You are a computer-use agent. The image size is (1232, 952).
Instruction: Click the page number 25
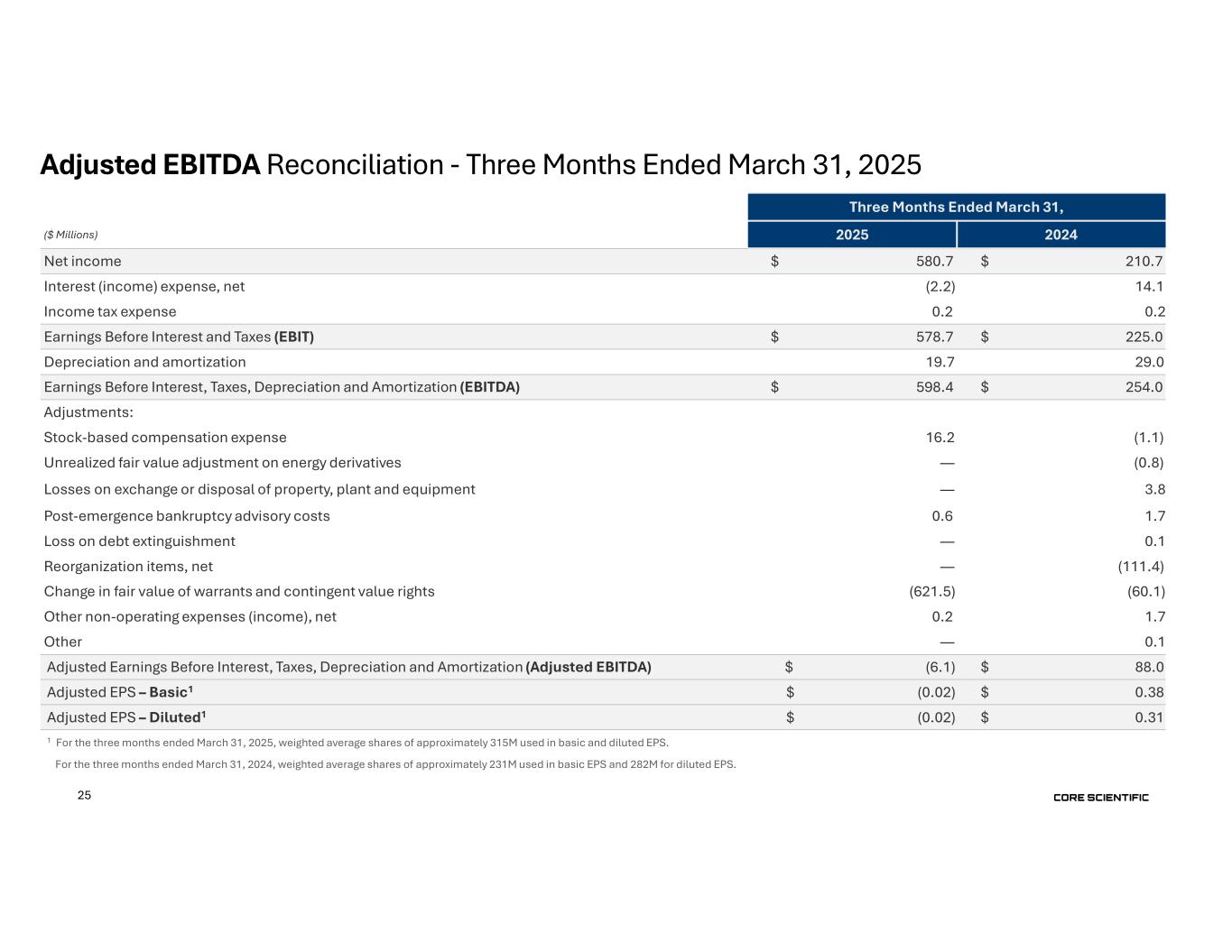point(84,796)
